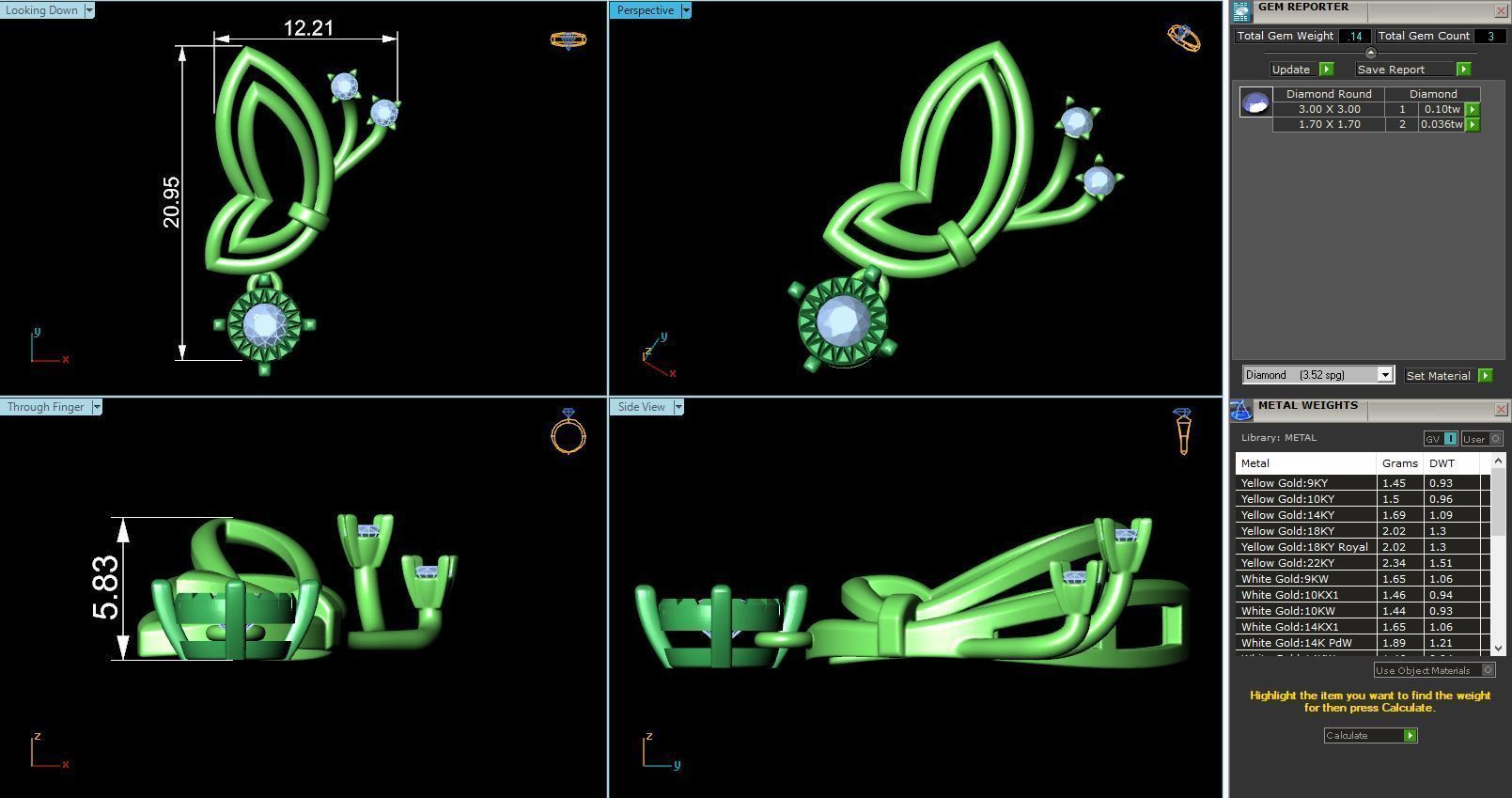The image size is (1512, 798).
Task: Select the Yellow Gold:9KY row
Action: (x=1362, y=483)
